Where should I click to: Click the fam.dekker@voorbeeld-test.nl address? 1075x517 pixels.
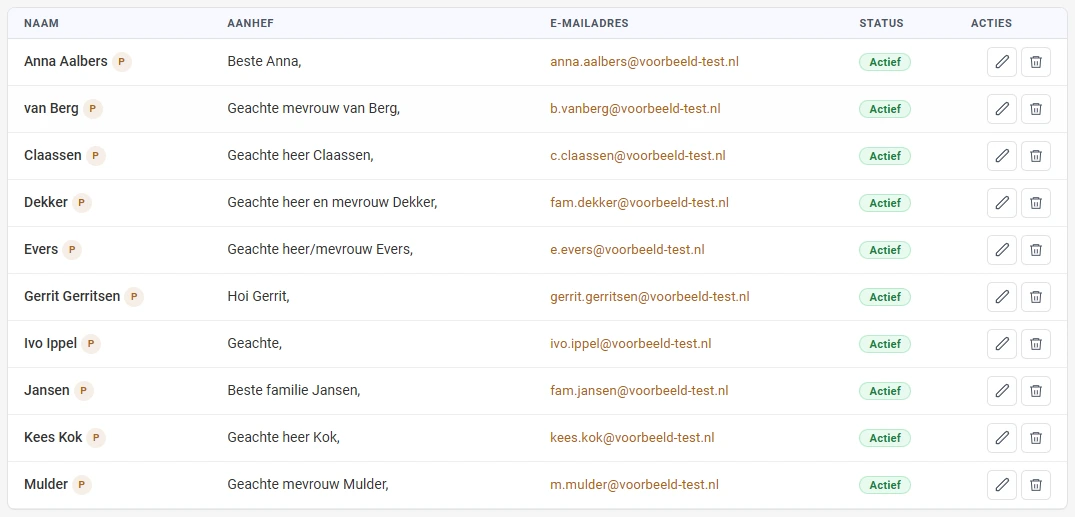[x=639, y=203]
